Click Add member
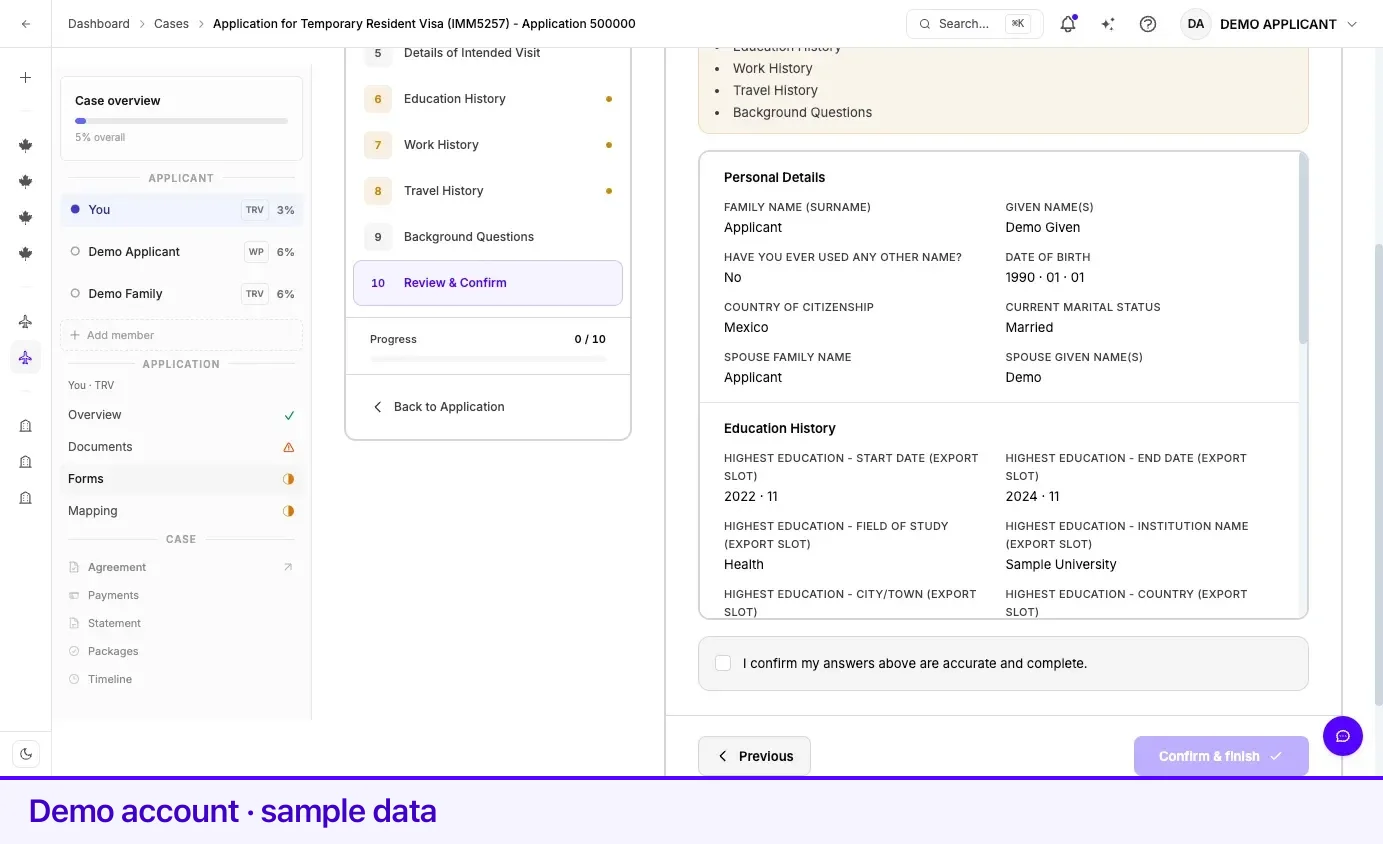This screenshot has height=844, width=1383. 181,335
